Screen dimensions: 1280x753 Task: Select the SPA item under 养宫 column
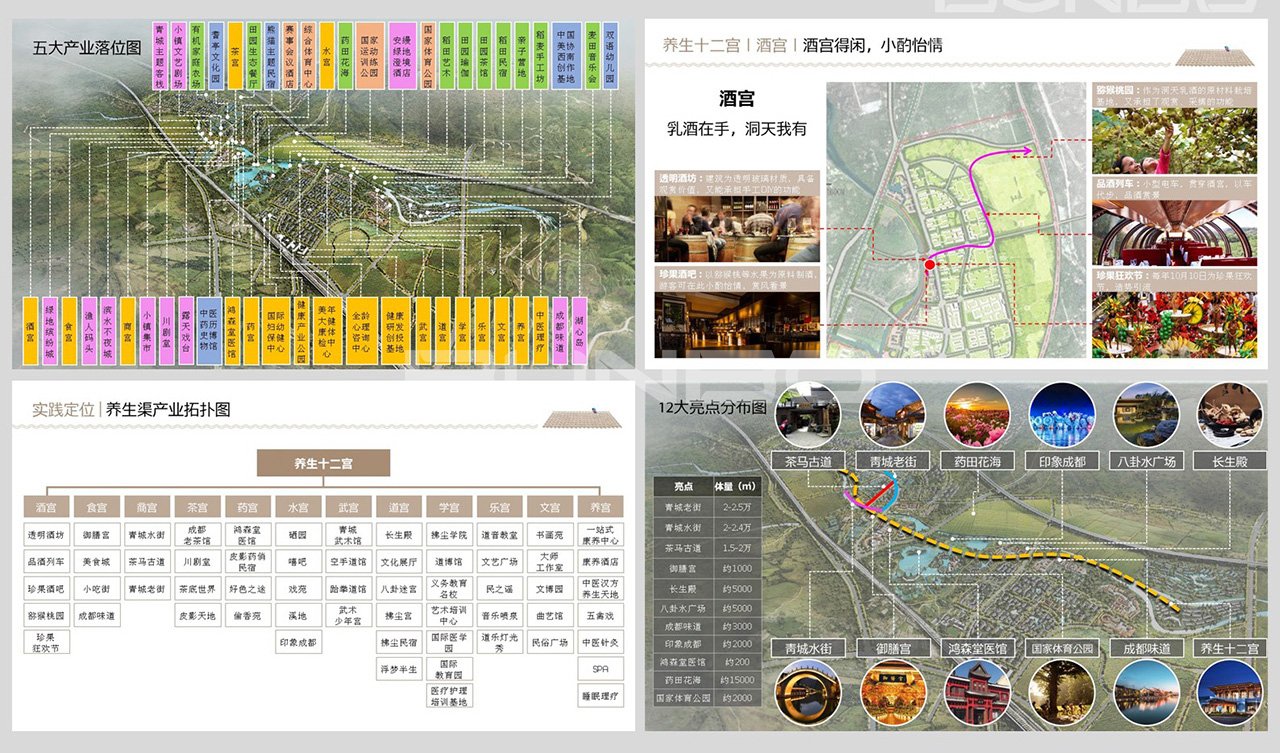click(x=600, y=667)
